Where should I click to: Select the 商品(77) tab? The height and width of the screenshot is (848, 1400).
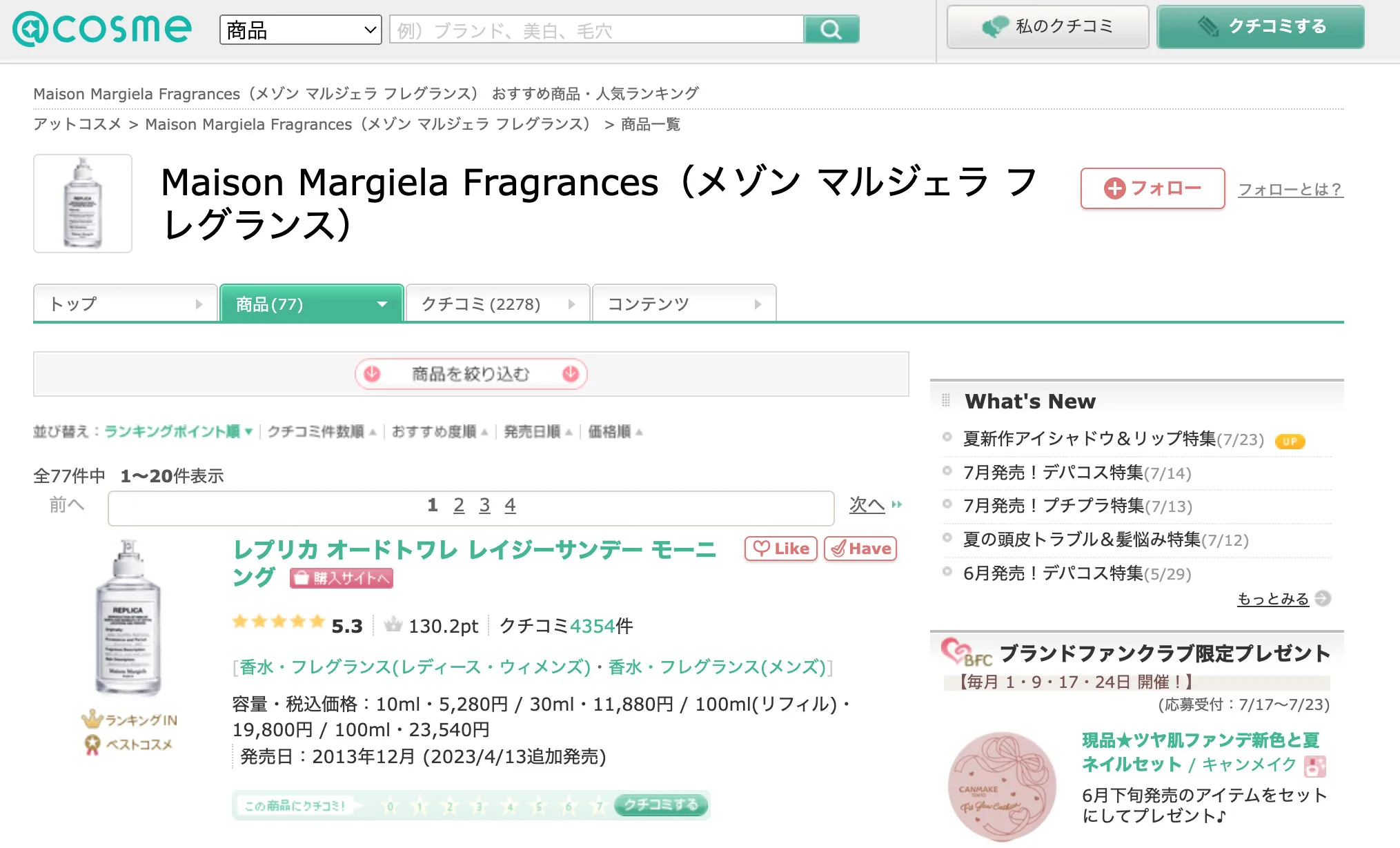click(311, 304)
